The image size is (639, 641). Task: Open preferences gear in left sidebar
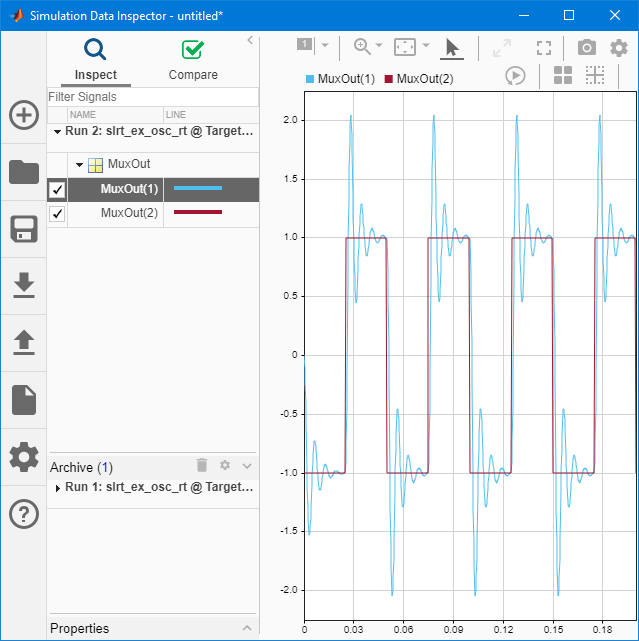point(24,457)
